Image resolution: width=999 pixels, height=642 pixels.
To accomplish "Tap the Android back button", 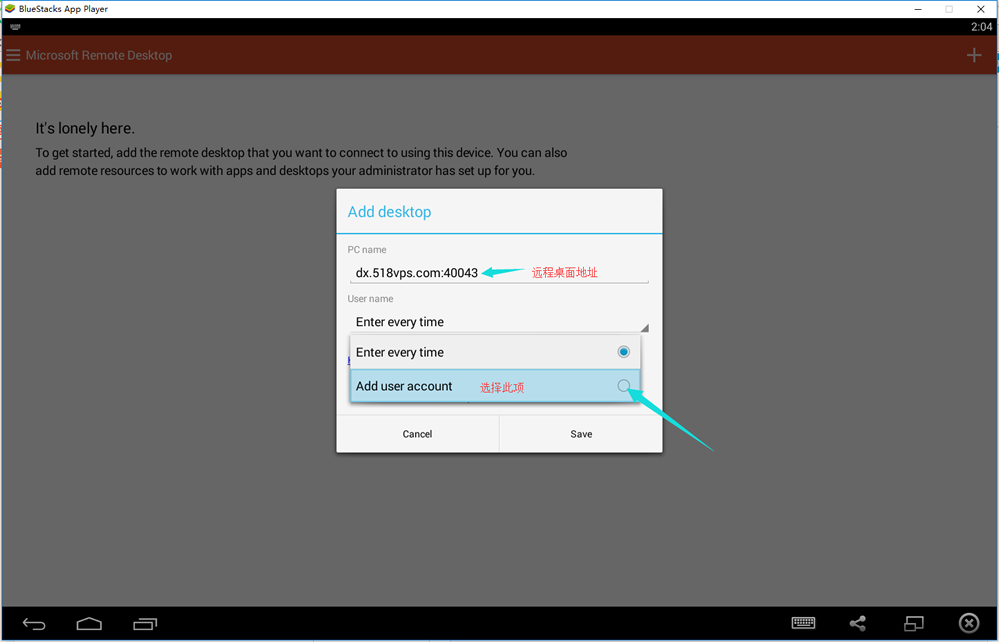I will pos(34,624).
